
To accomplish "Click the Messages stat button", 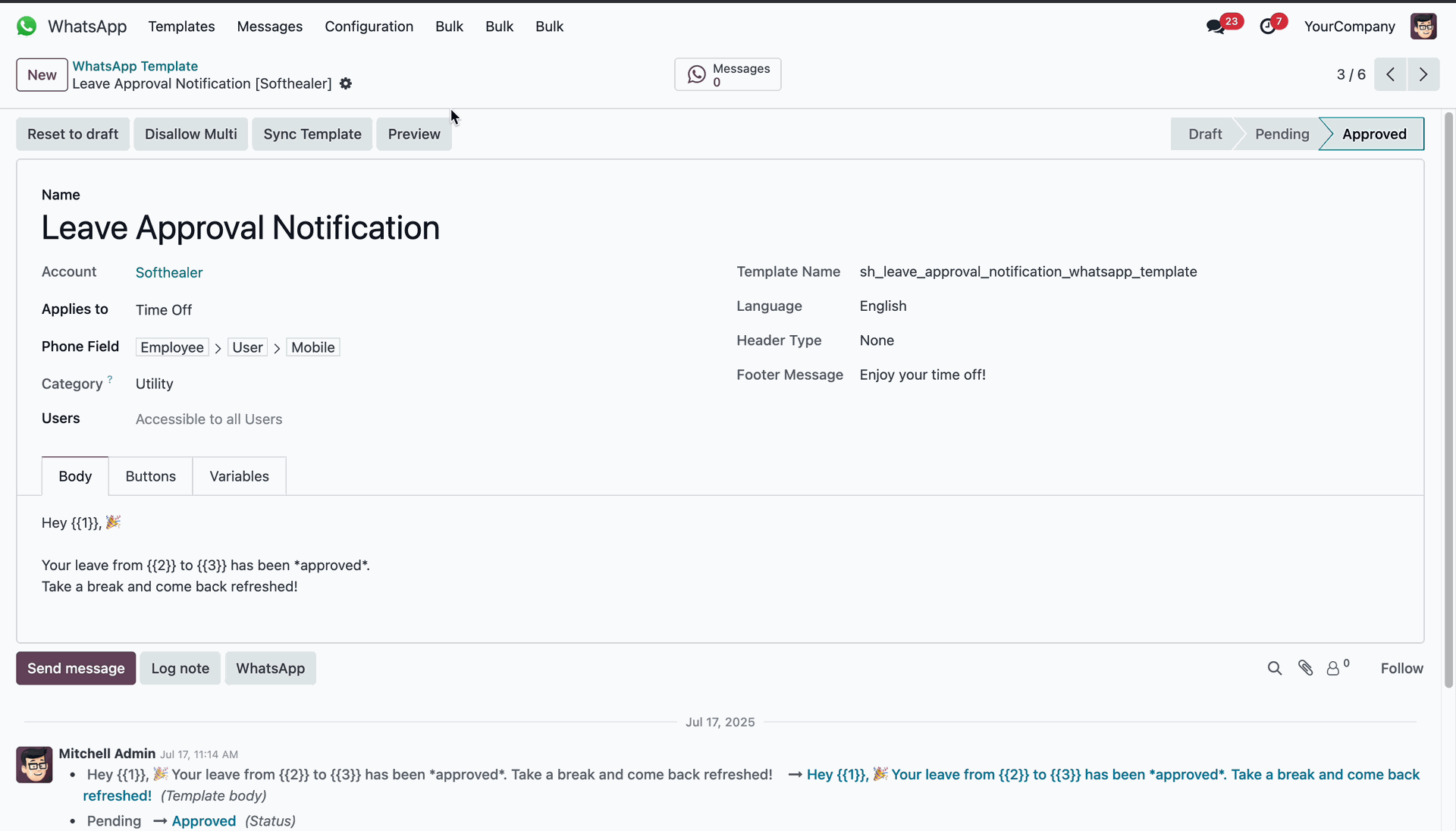I will coord(727,74).
